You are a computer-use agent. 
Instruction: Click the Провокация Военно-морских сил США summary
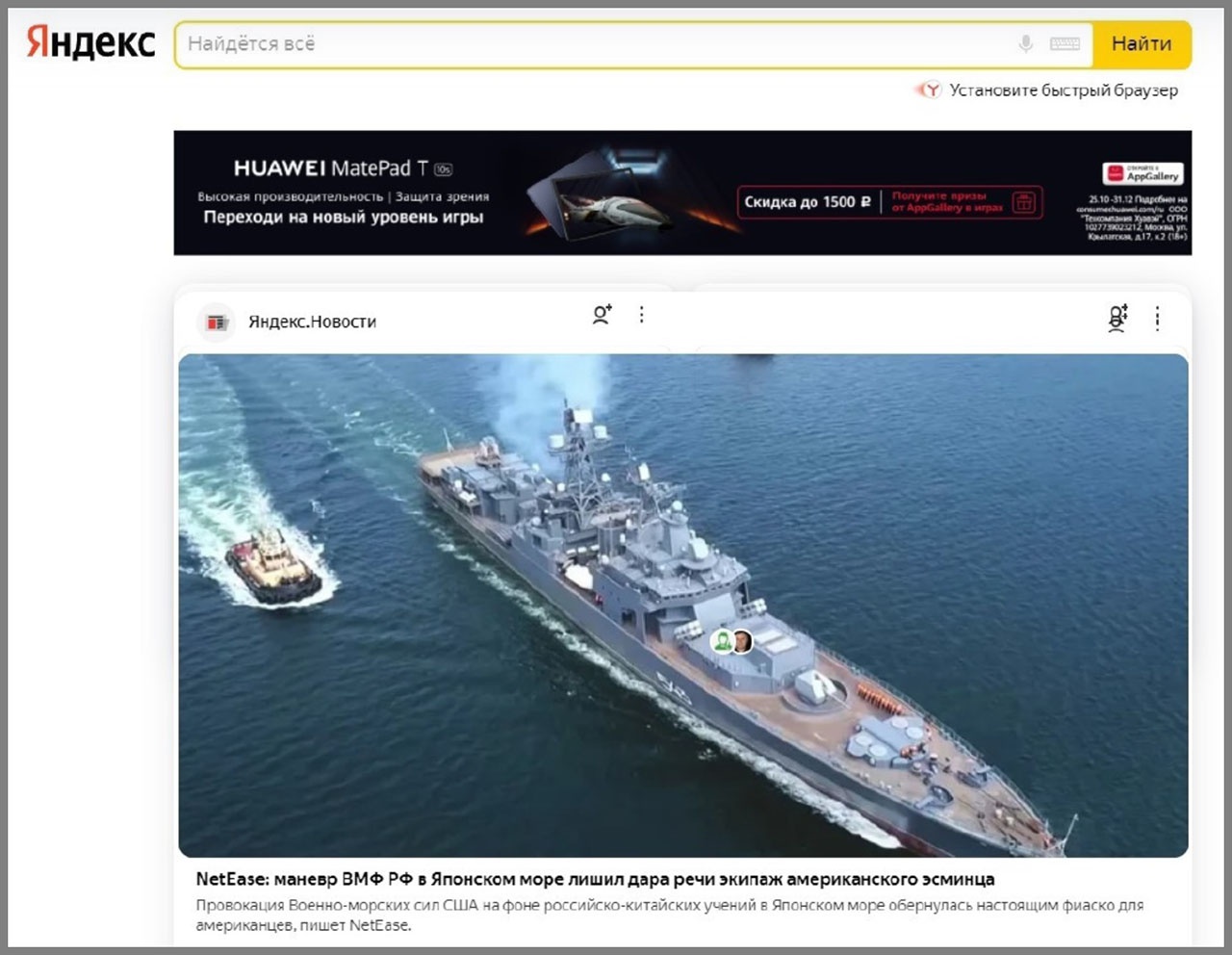[x=669, y=916]
